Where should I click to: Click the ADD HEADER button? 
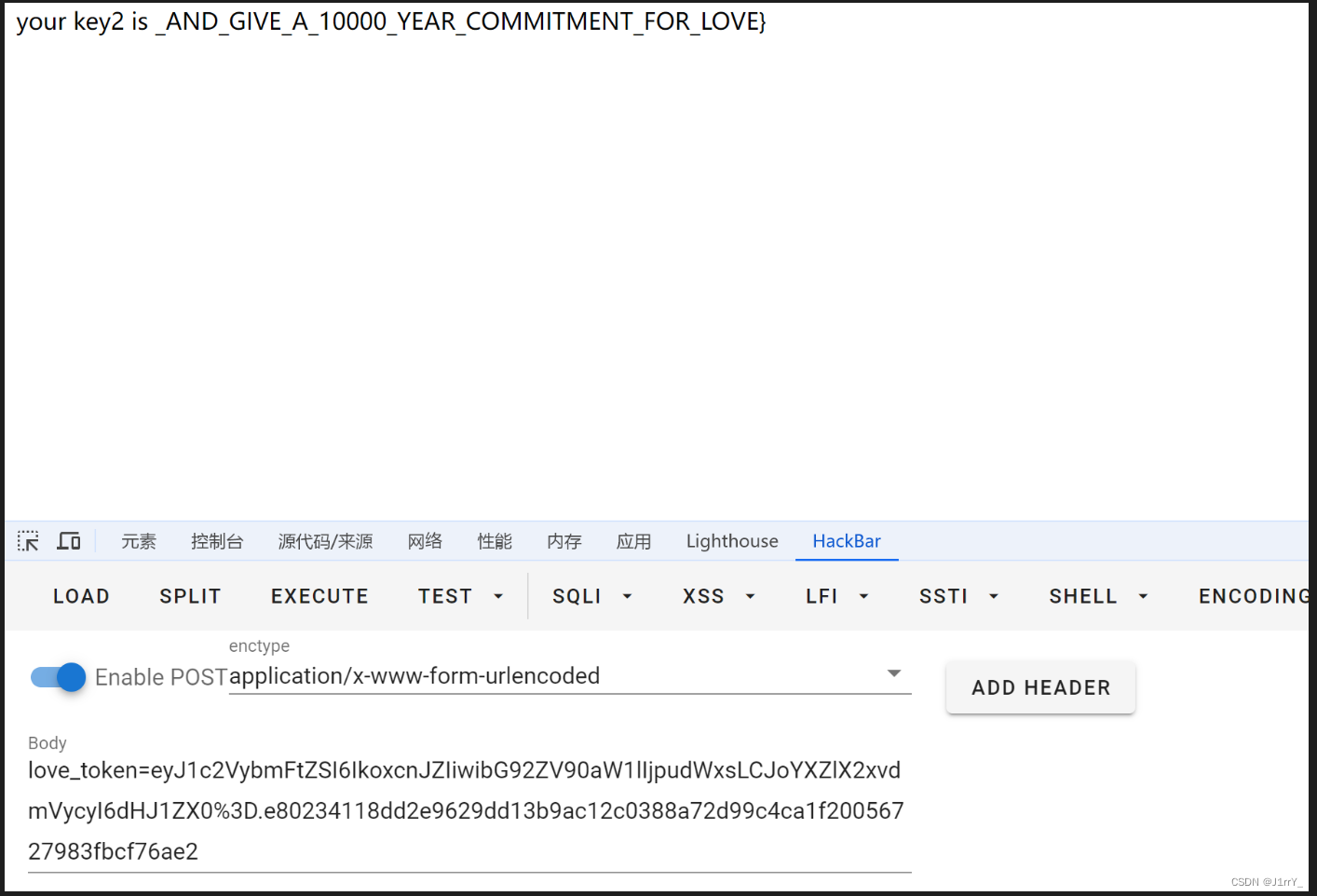point(1040,687)
